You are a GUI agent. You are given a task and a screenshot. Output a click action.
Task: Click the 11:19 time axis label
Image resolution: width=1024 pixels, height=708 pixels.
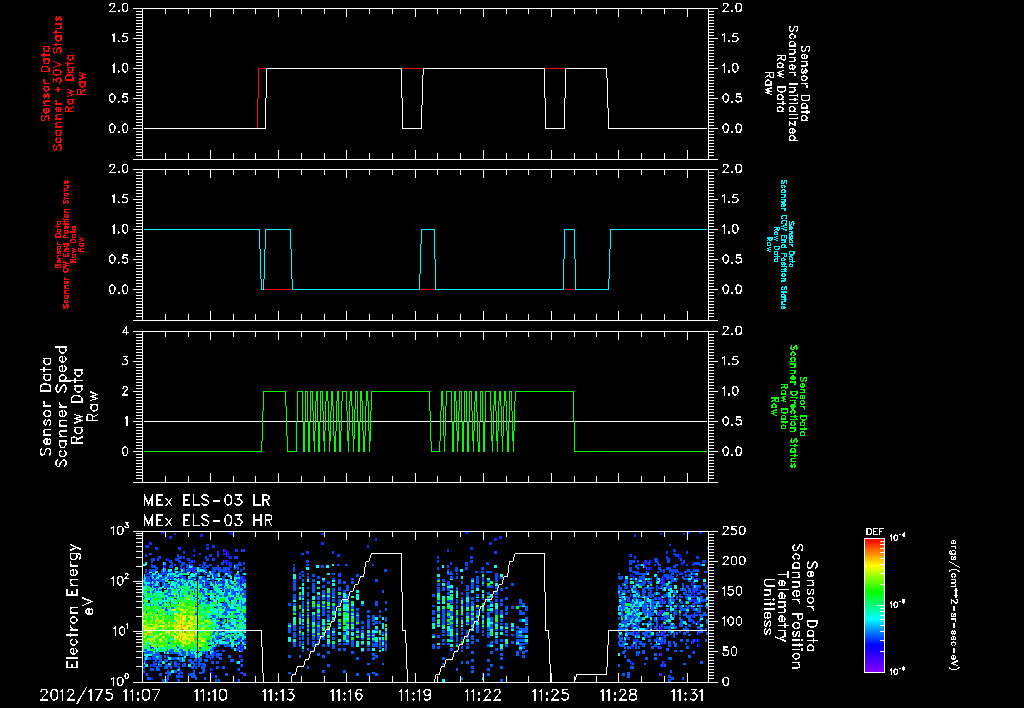coord(415,695)
